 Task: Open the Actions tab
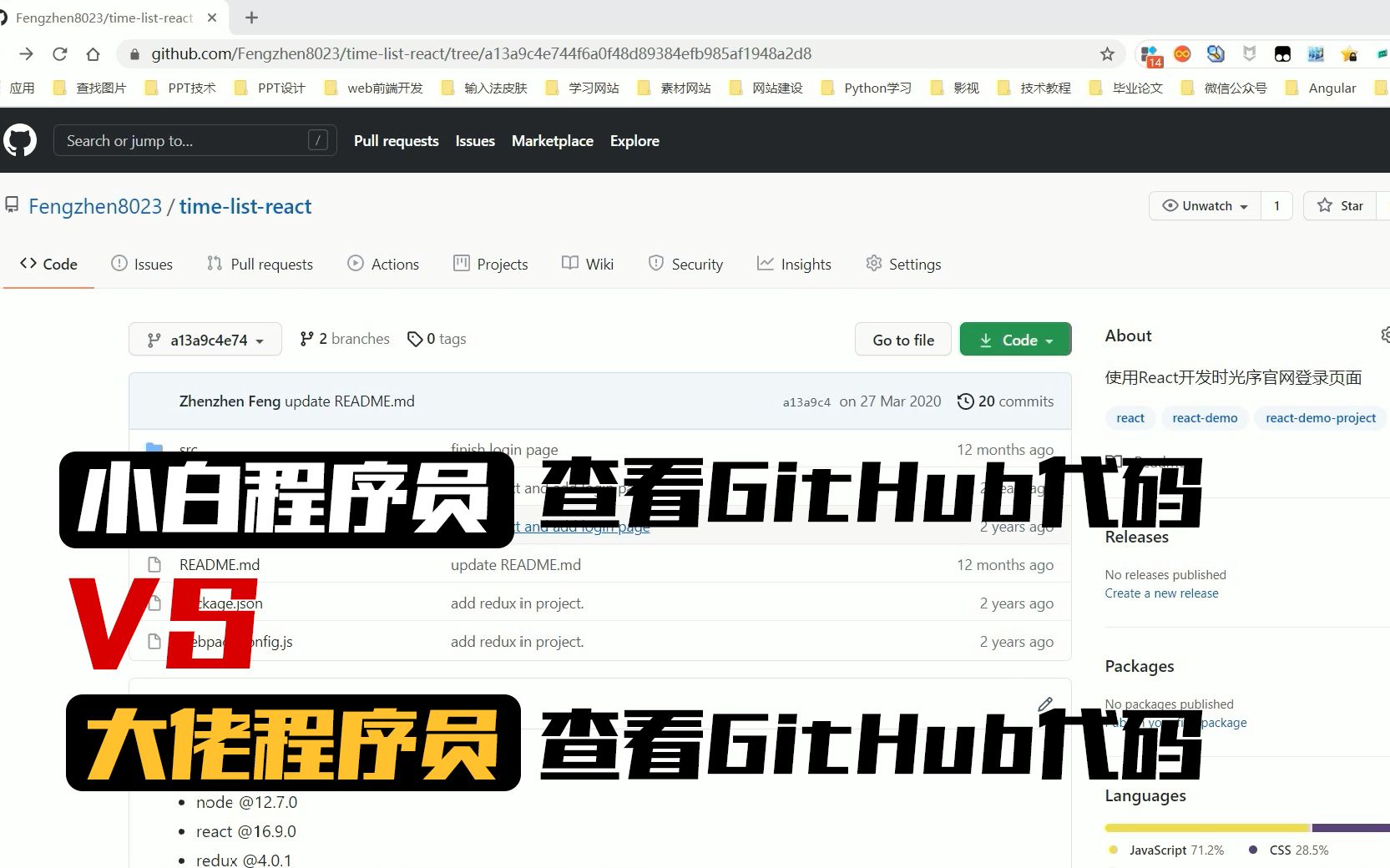click(383, 264)
